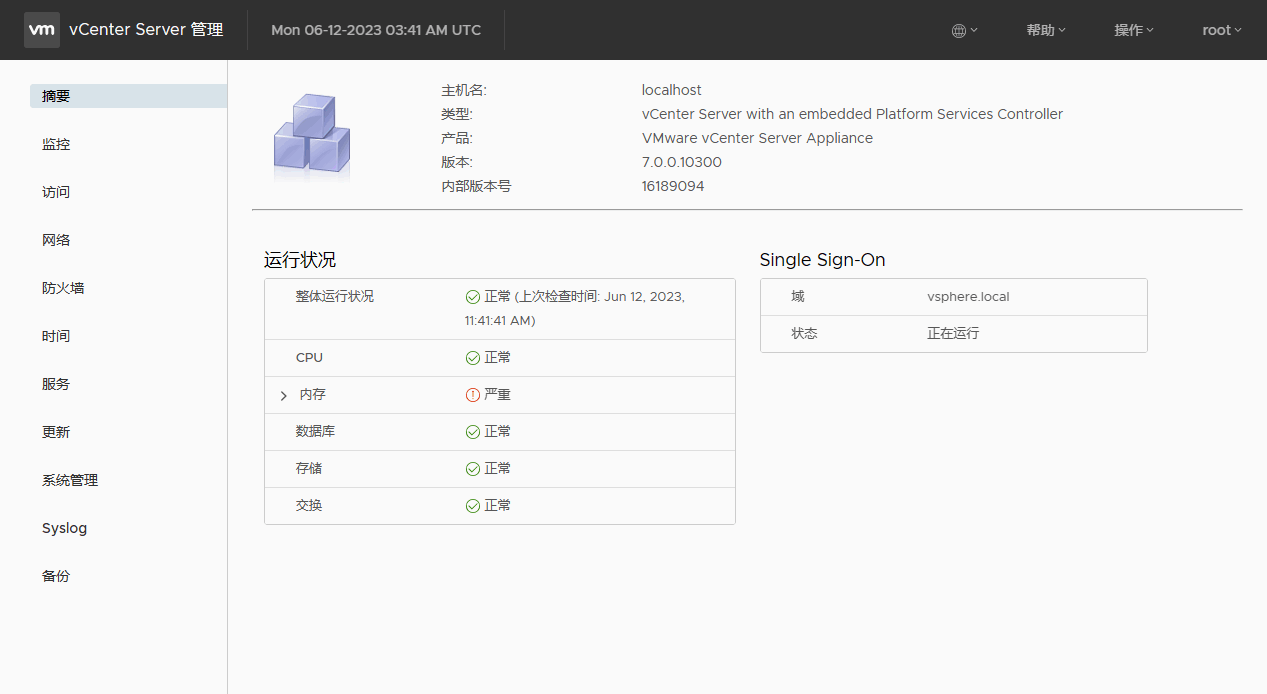Click the vsphere.local domain value
The width and height of the screenshot is (1267, 694).
coord(968,297)
